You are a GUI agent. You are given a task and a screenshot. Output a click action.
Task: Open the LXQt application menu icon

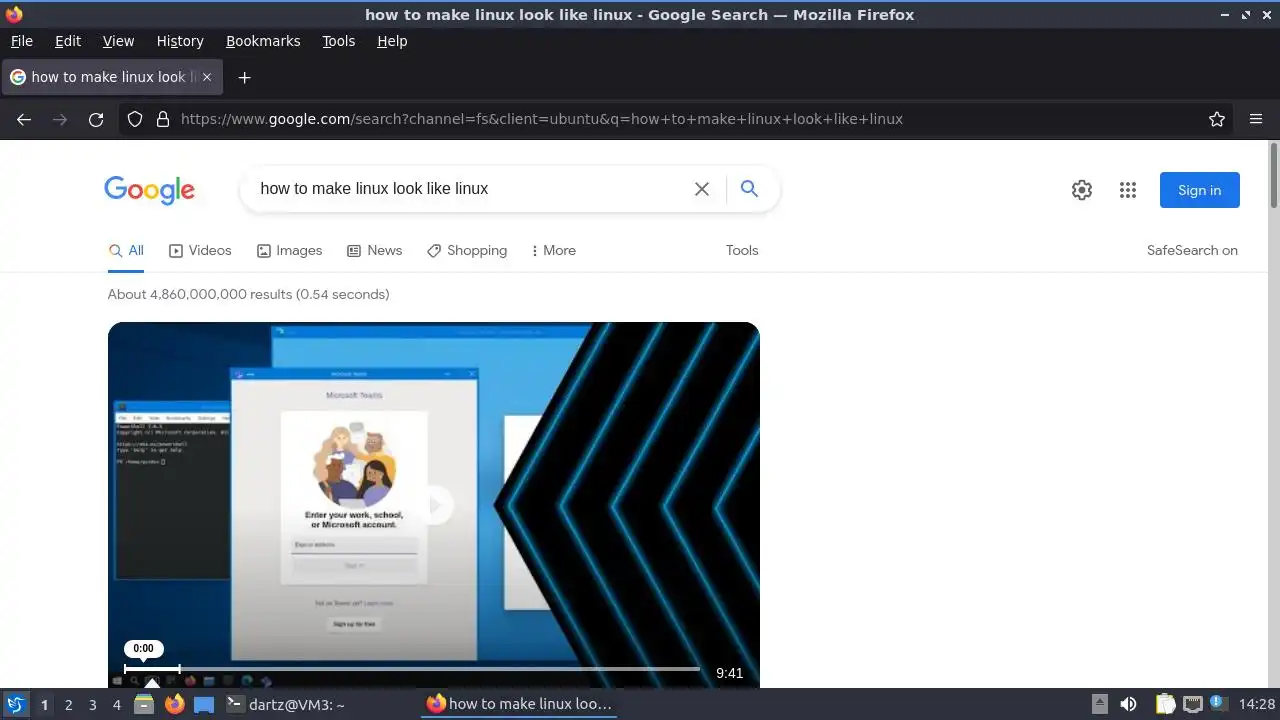click(15, 704)
